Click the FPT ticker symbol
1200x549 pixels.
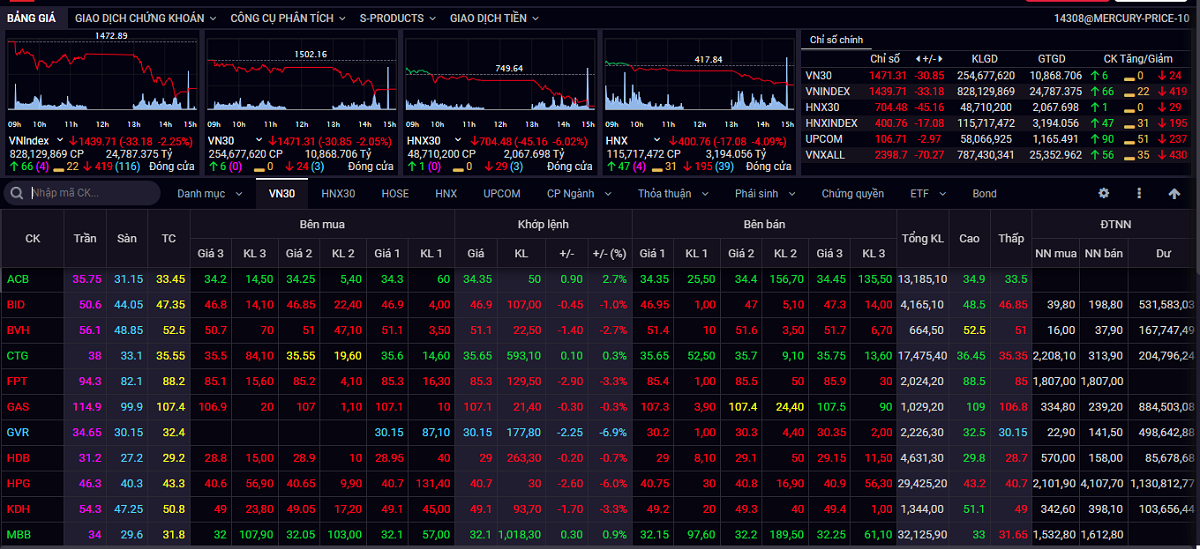pyautogui.click(x=16, y=381)
